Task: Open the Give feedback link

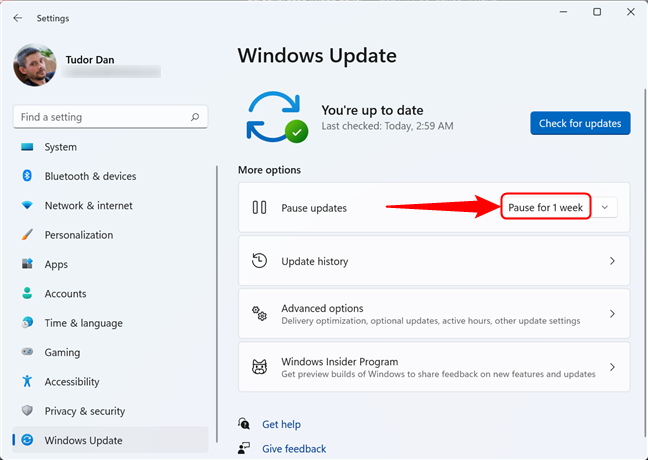Action: 294,448
